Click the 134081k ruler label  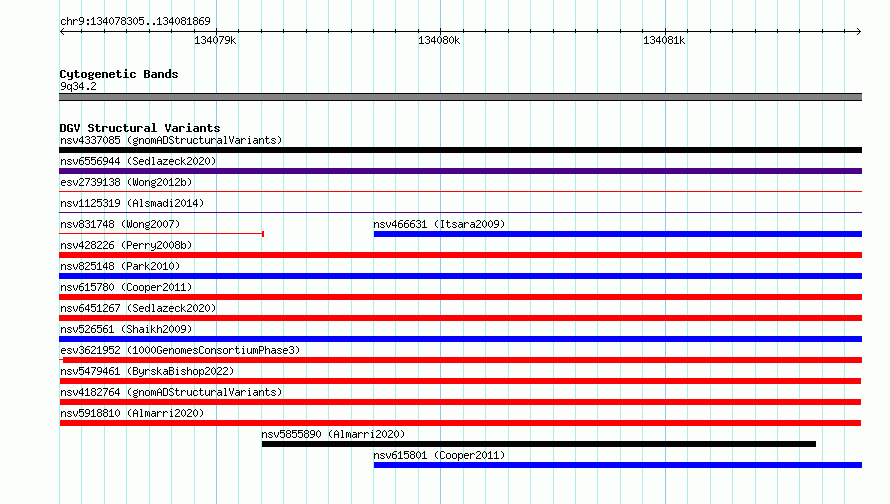(x=664, y=41)
